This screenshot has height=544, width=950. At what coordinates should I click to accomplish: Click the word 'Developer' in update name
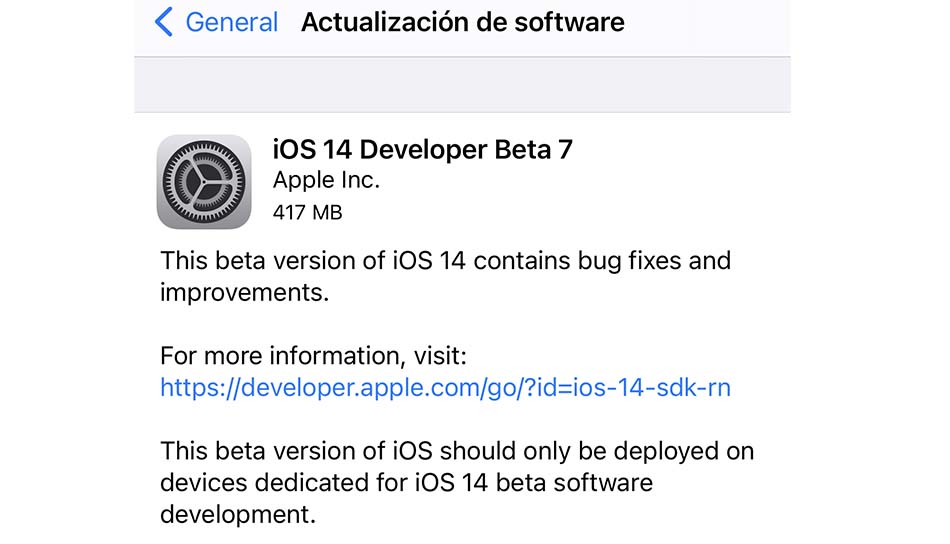click(x=424, y=150)
